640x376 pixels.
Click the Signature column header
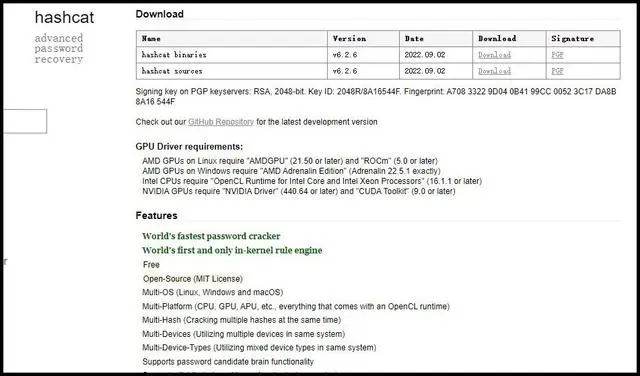pyautogui.click(x=583, y=38)
